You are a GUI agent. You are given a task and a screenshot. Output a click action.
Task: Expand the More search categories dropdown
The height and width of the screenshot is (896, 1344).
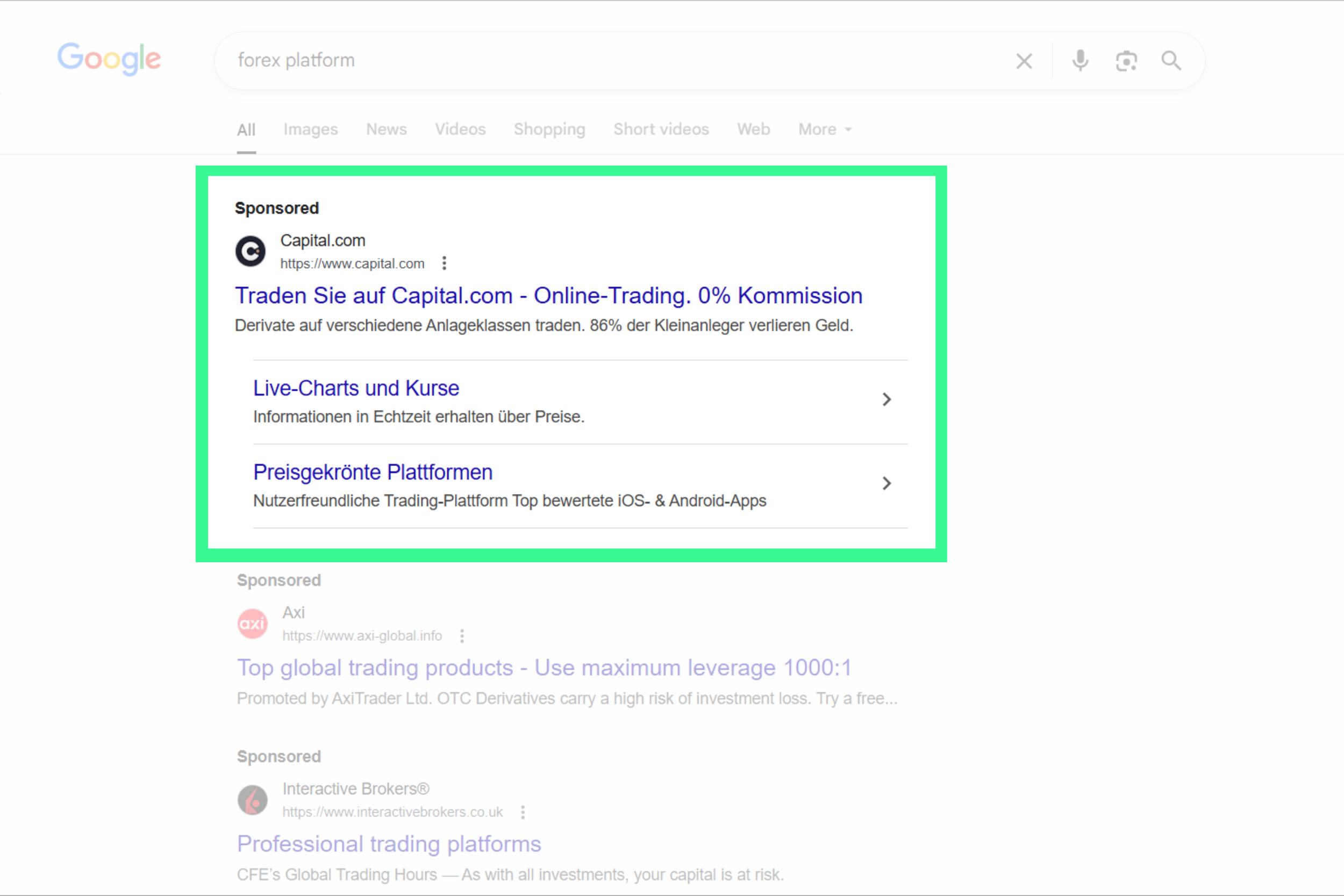click(823, 129)
